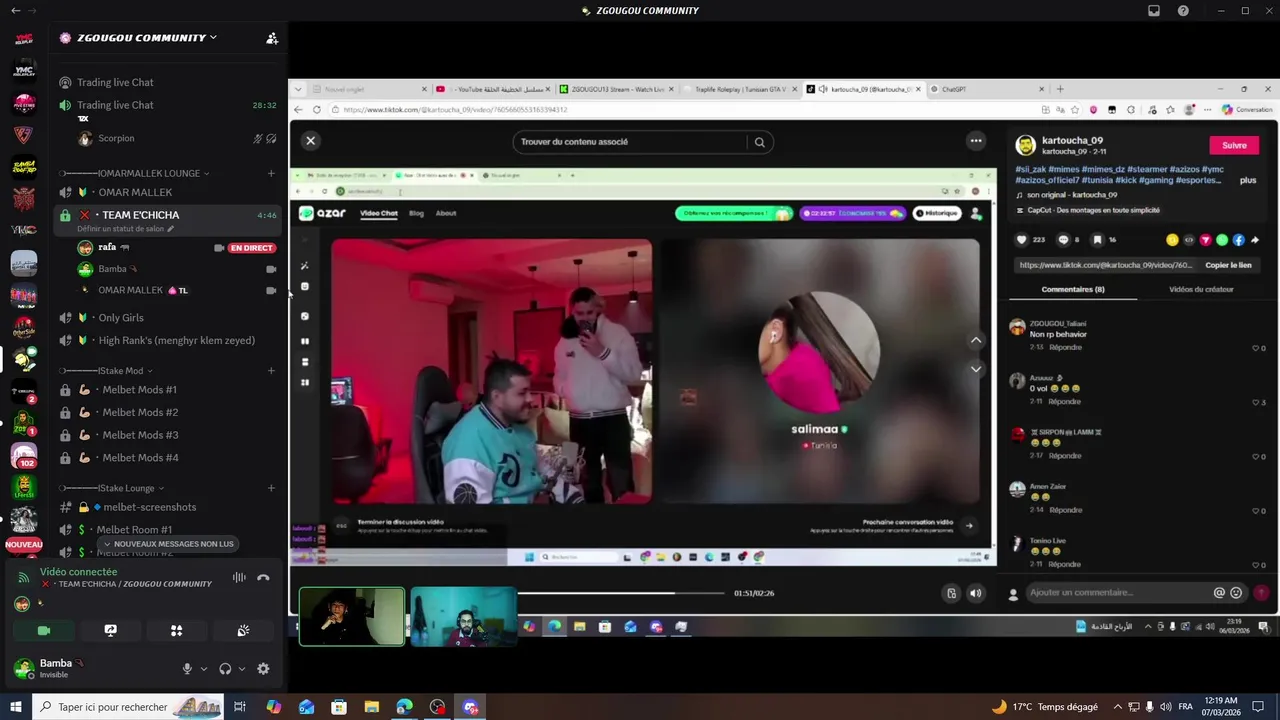Image resolution: width=1280 pixels, height=720 pixels.
Task: Click the invite people icon
Action: point(272,38)
